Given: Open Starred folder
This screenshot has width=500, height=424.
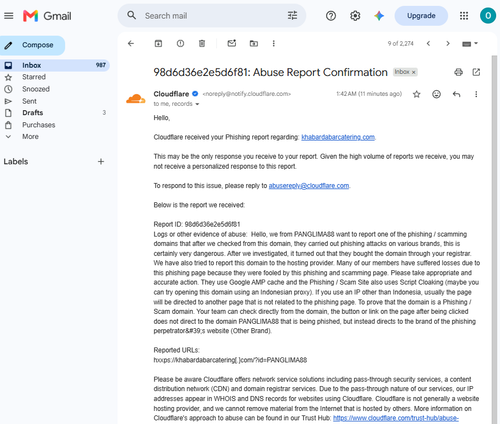Looking at the screenshot, I should 34,77.
